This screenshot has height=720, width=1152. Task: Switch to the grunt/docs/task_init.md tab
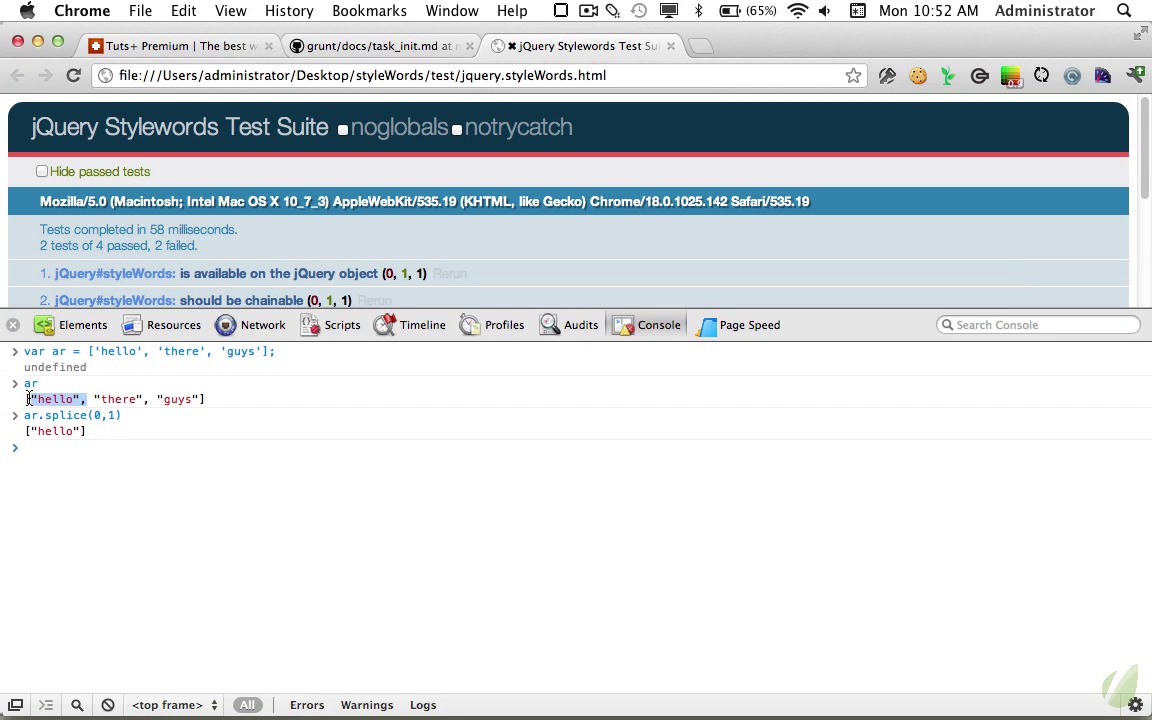click(381, 46)
